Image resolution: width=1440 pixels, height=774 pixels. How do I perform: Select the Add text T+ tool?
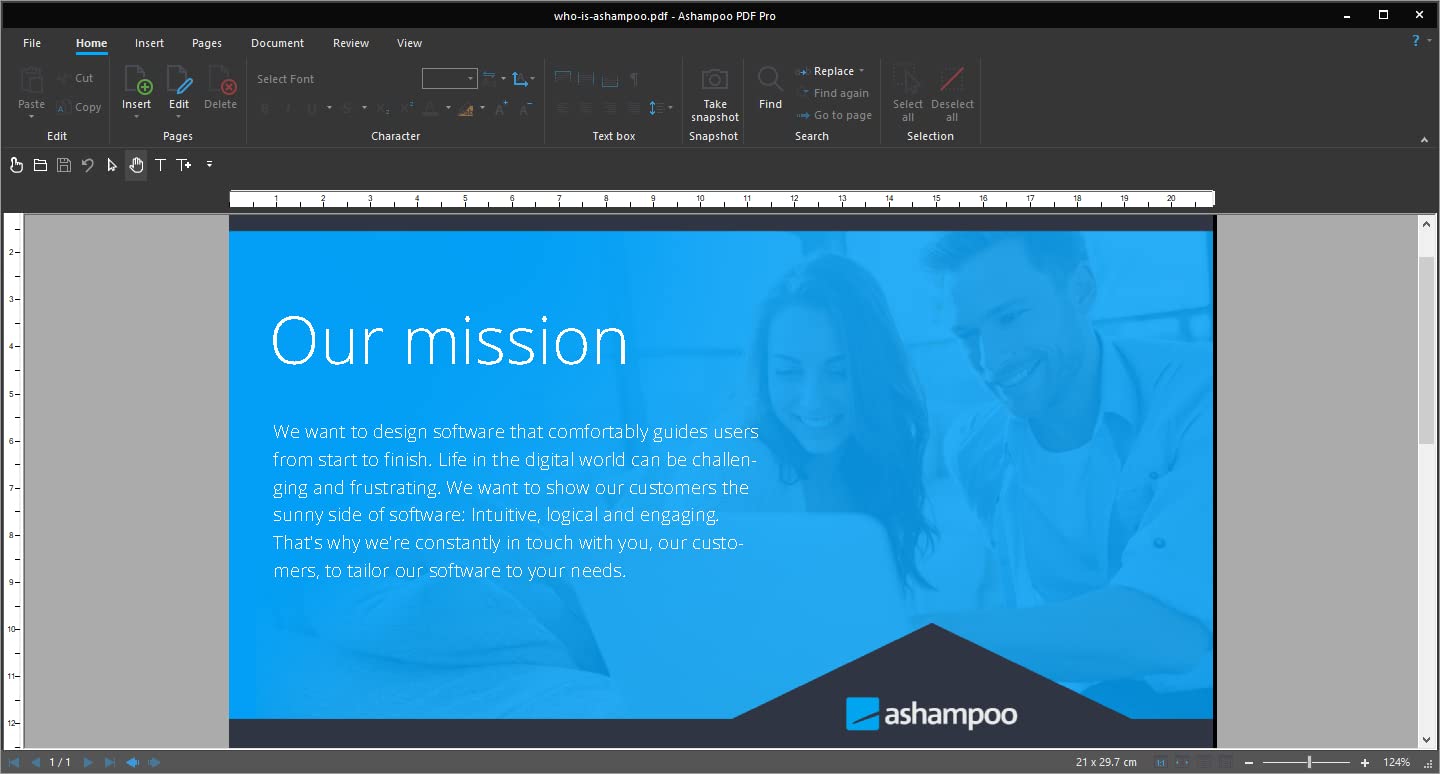click(184, 165)
